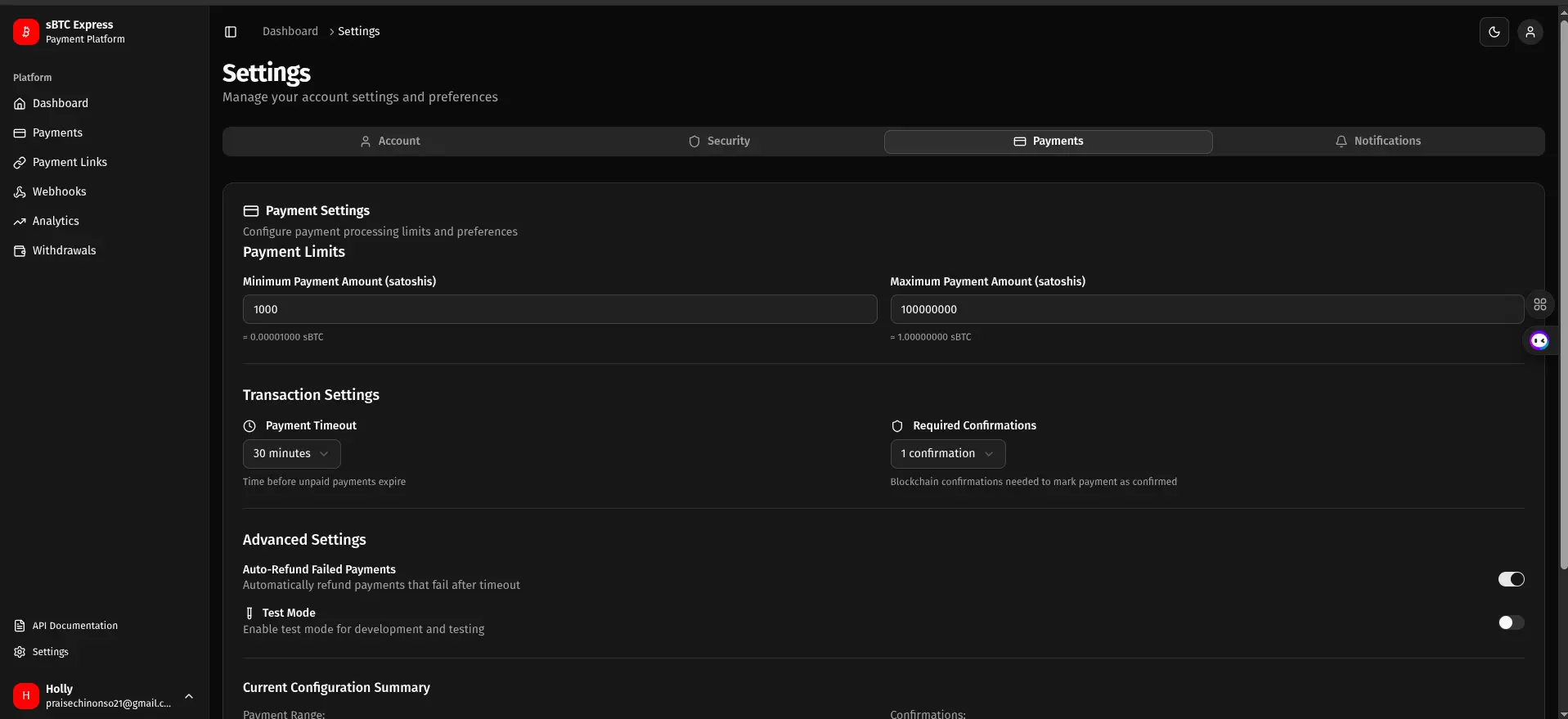Click the Payments card icon in sidebar

pos(20,133)
